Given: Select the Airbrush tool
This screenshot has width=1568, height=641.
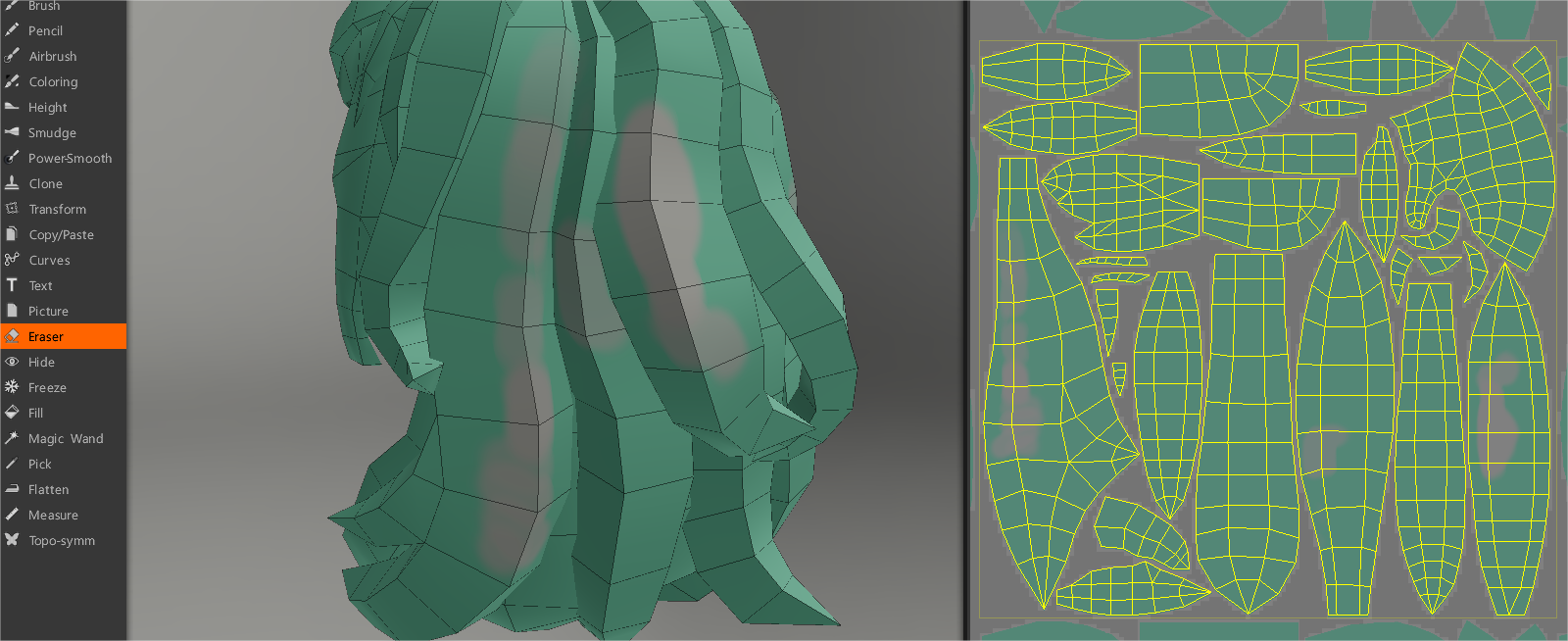Looking at the screenshot, I should [52, 57].
